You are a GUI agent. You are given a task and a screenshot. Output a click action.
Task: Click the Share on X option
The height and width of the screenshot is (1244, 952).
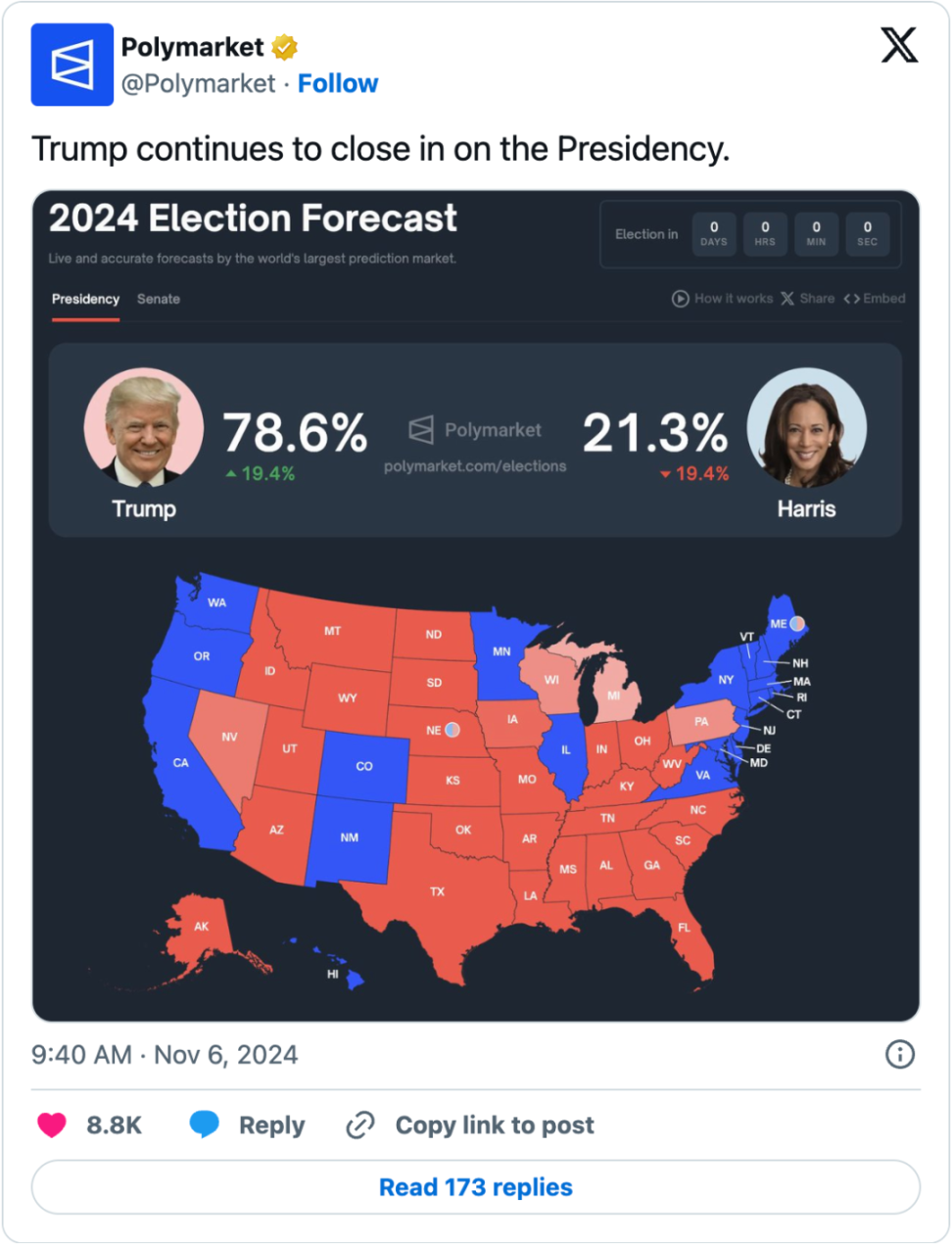pyautogui.click(x=808, y=299)
